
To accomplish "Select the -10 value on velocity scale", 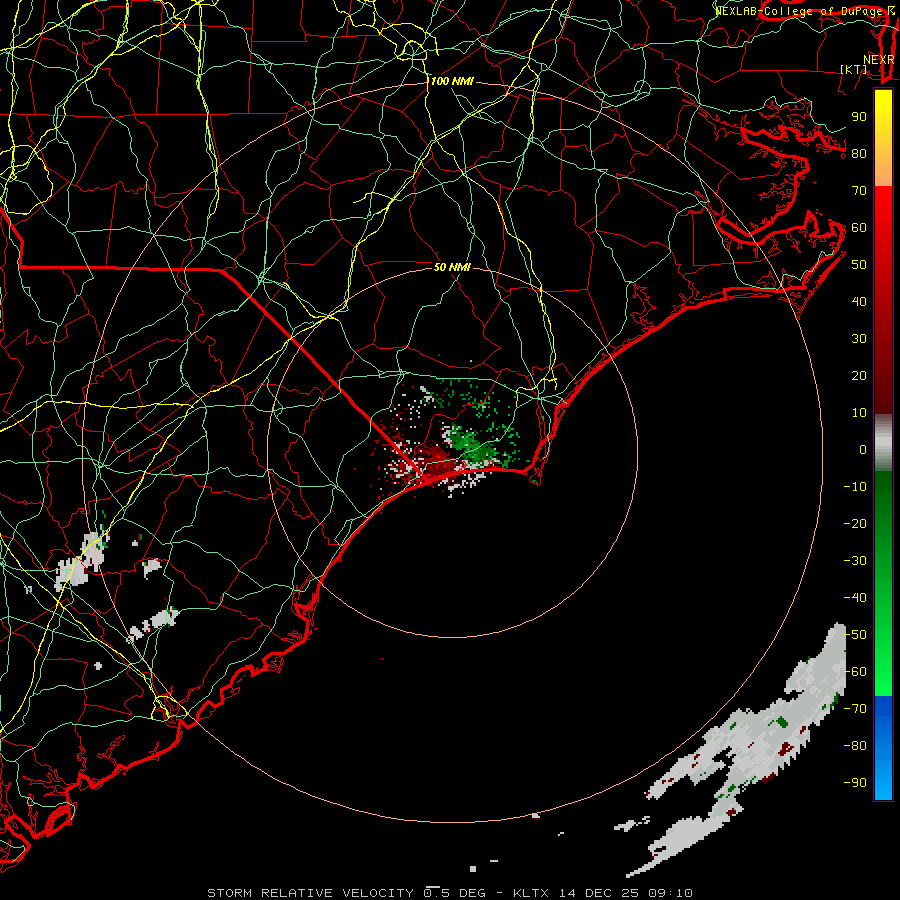I will point(855,487).
